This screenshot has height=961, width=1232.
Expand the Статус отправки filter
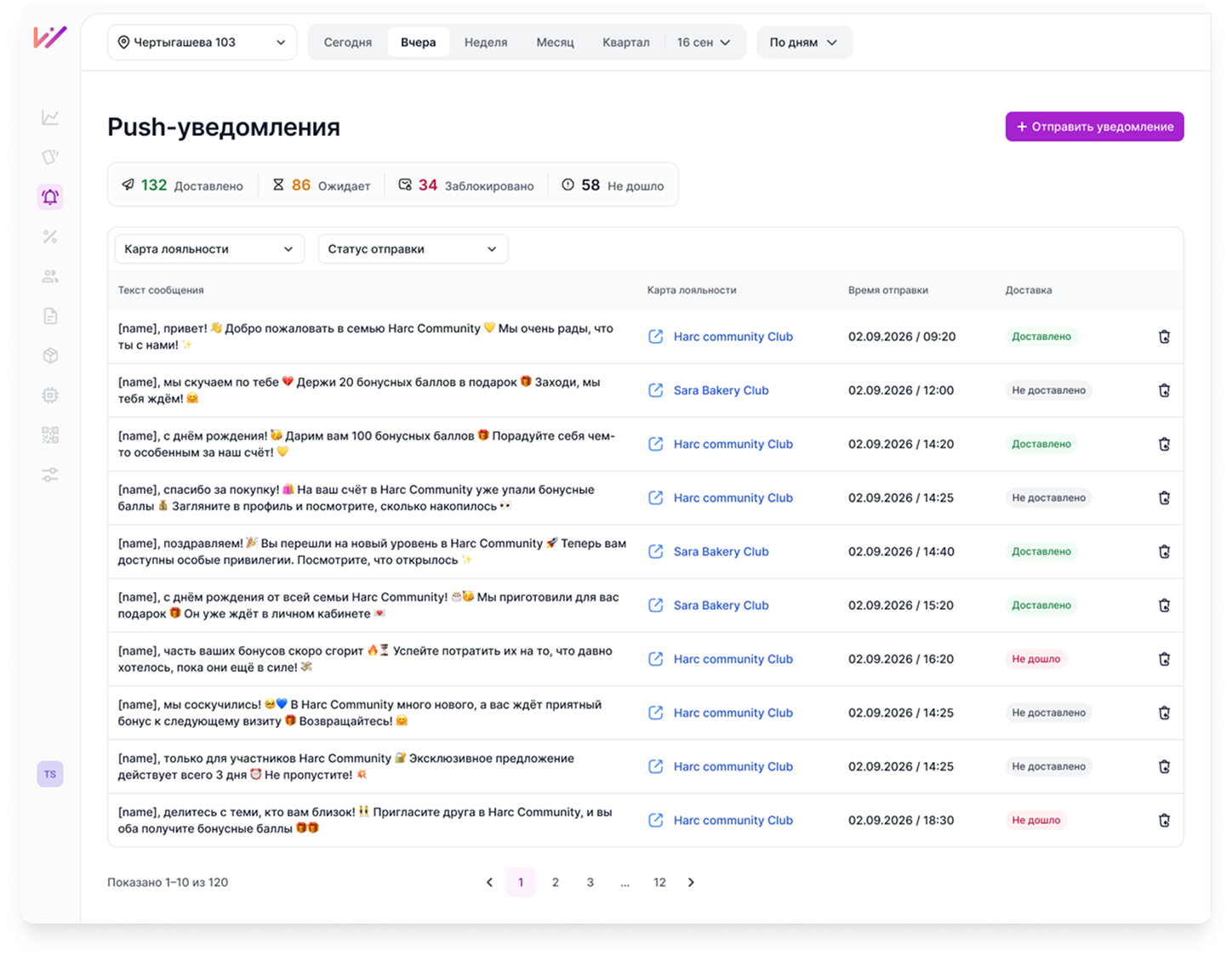tap(413, 249)
